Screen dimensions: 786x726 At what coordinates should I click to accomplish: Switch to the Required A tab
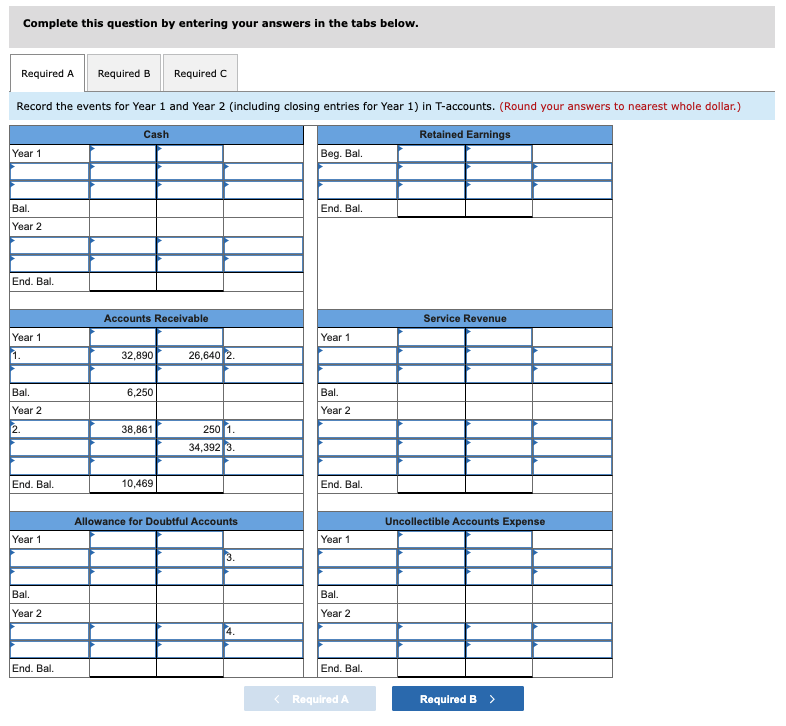tap(47, 73)
